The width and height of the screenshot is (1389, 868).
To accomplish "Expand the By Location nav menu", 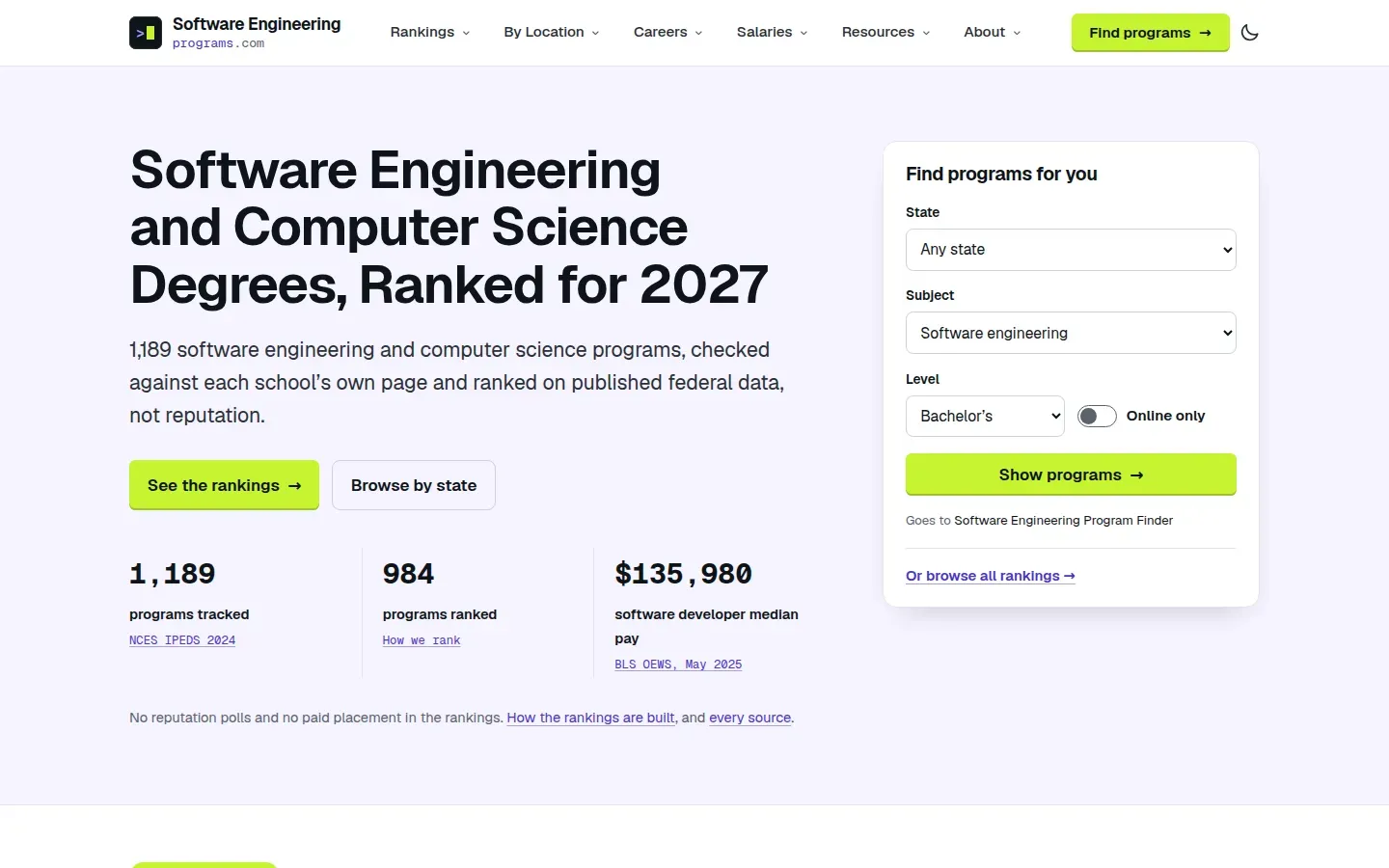I will [552, 32].
